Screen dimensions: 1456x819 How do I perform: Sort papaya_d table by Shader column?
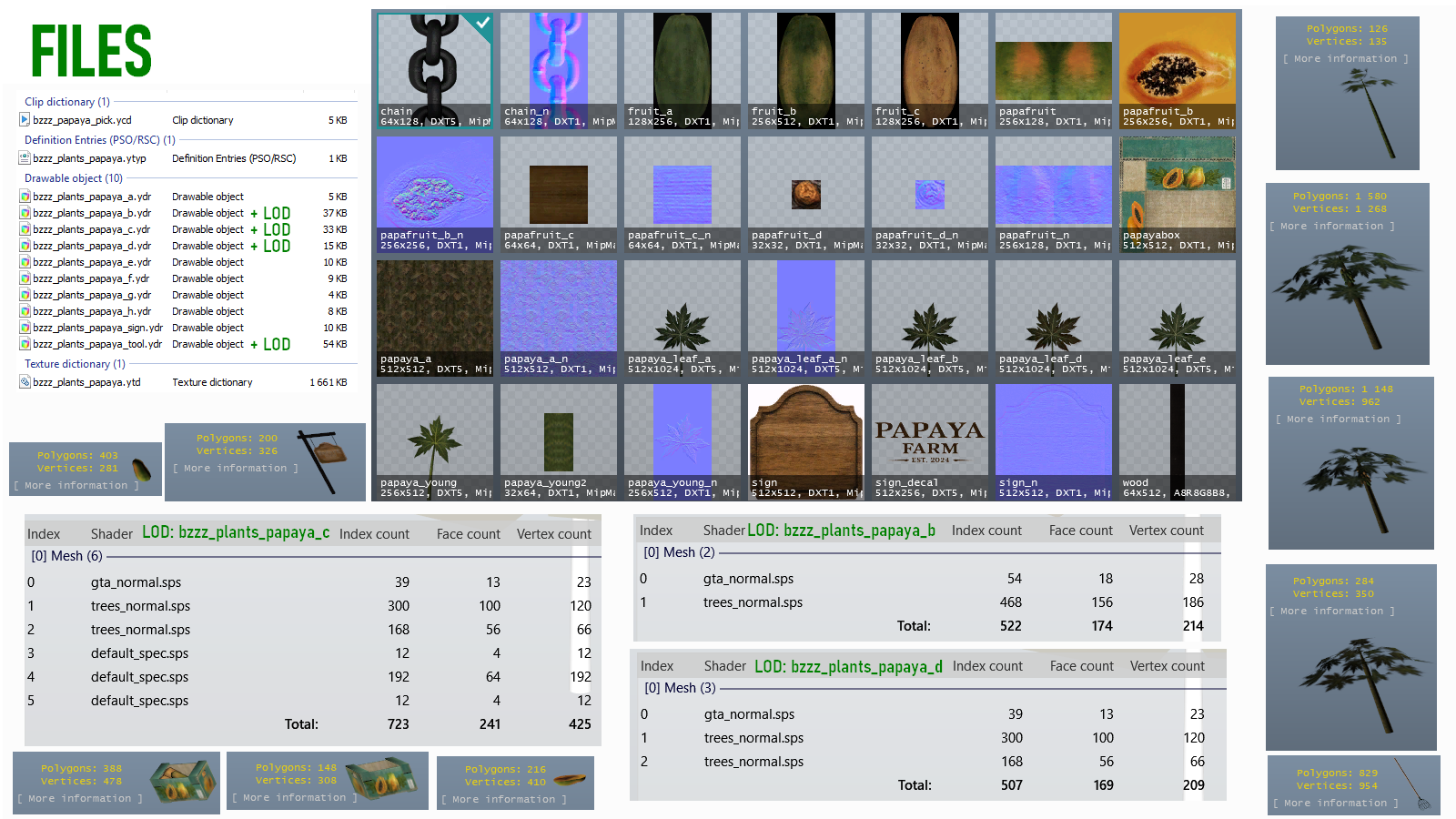tap(725, 666)
